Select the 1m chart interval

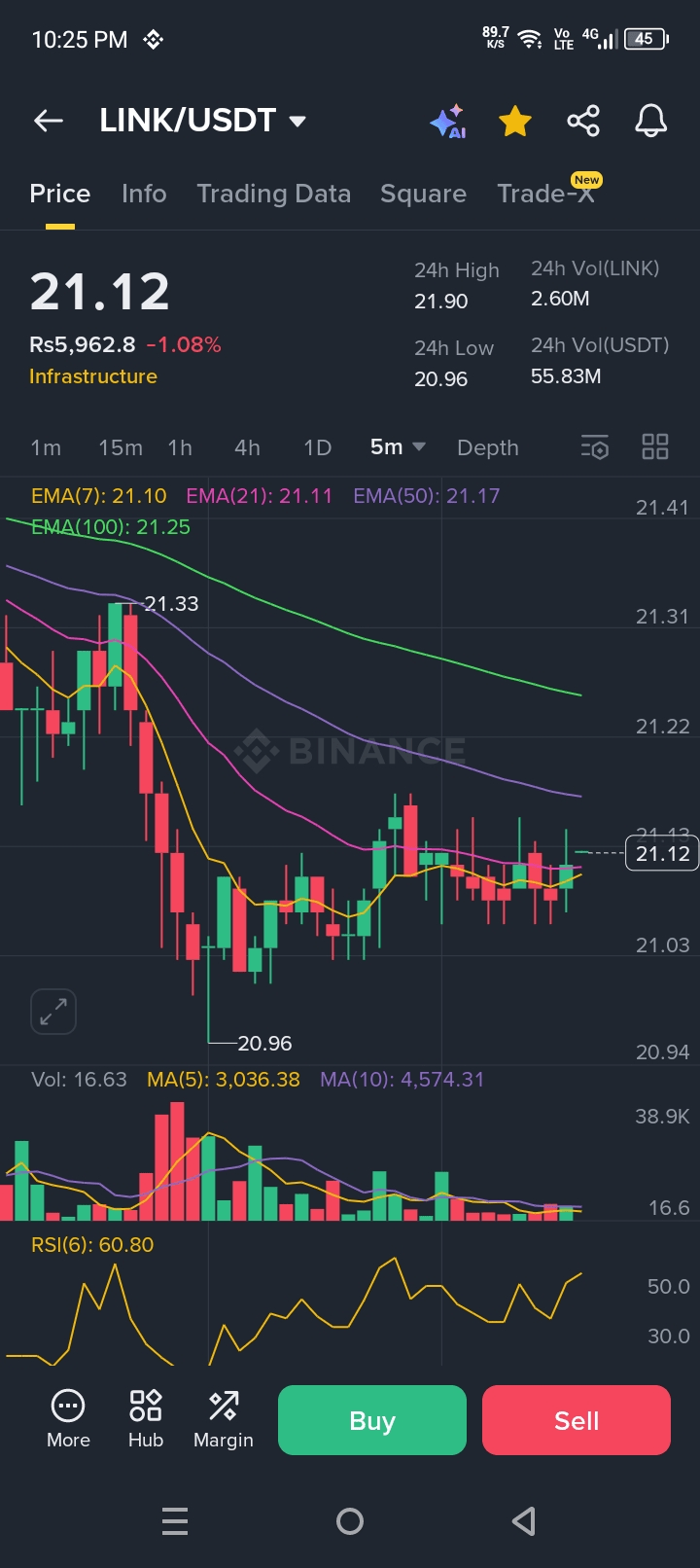[x=46, y=447]
